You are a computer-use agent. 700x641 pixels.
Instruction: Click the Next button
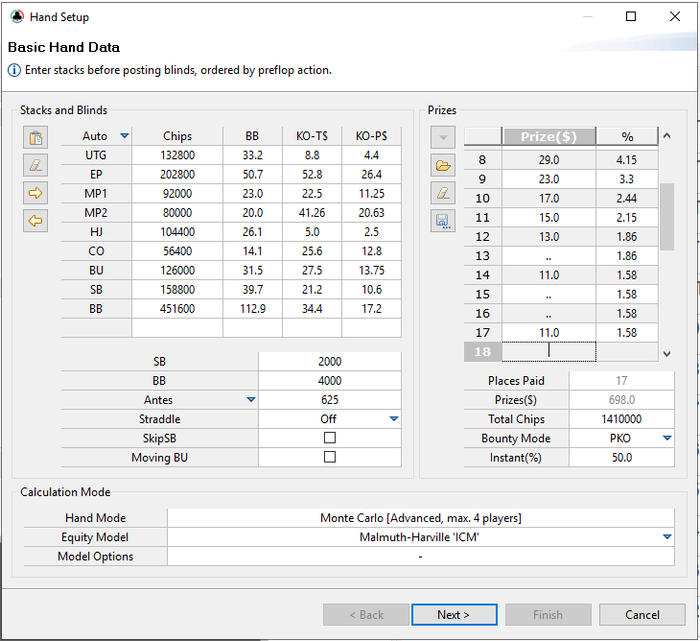tap(453, 614)
